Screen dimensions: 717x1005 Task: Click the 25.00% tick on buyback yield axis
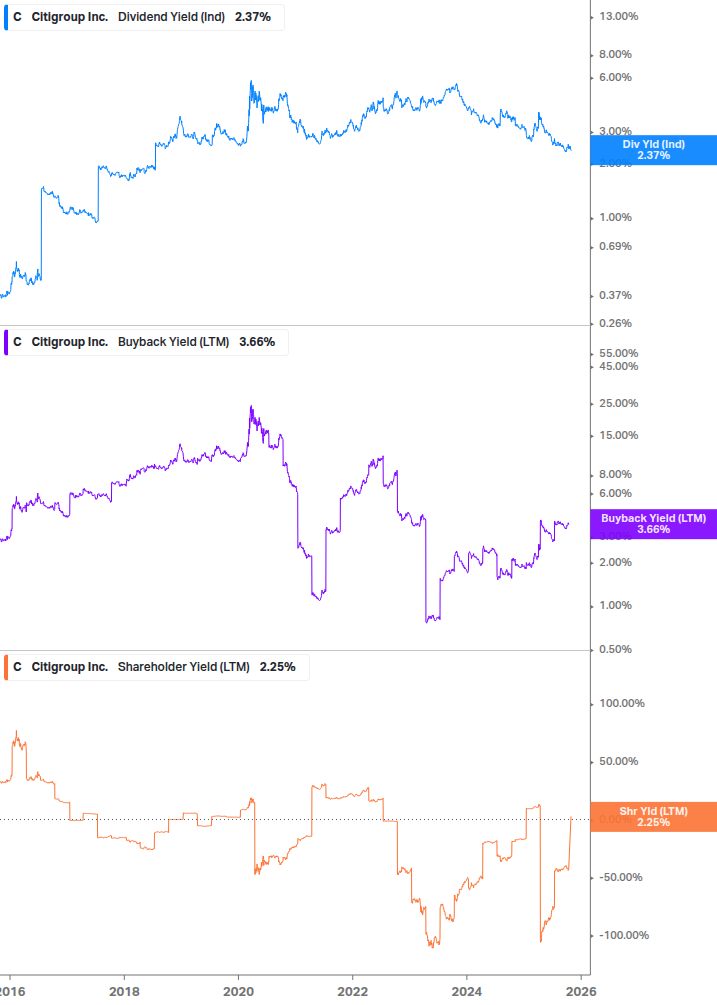pyautogui.click(x=618, y=403)
